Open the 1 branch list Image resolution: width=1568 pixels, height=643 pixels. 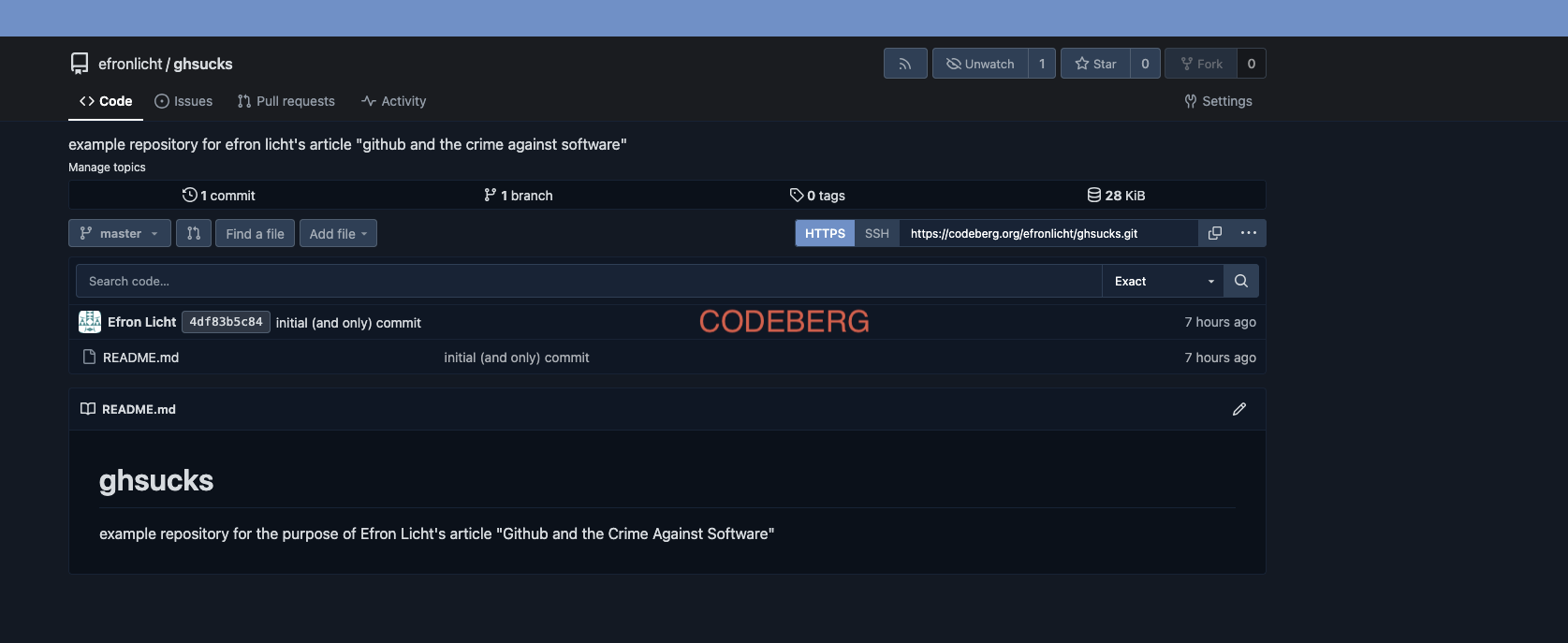pos(518,195)
